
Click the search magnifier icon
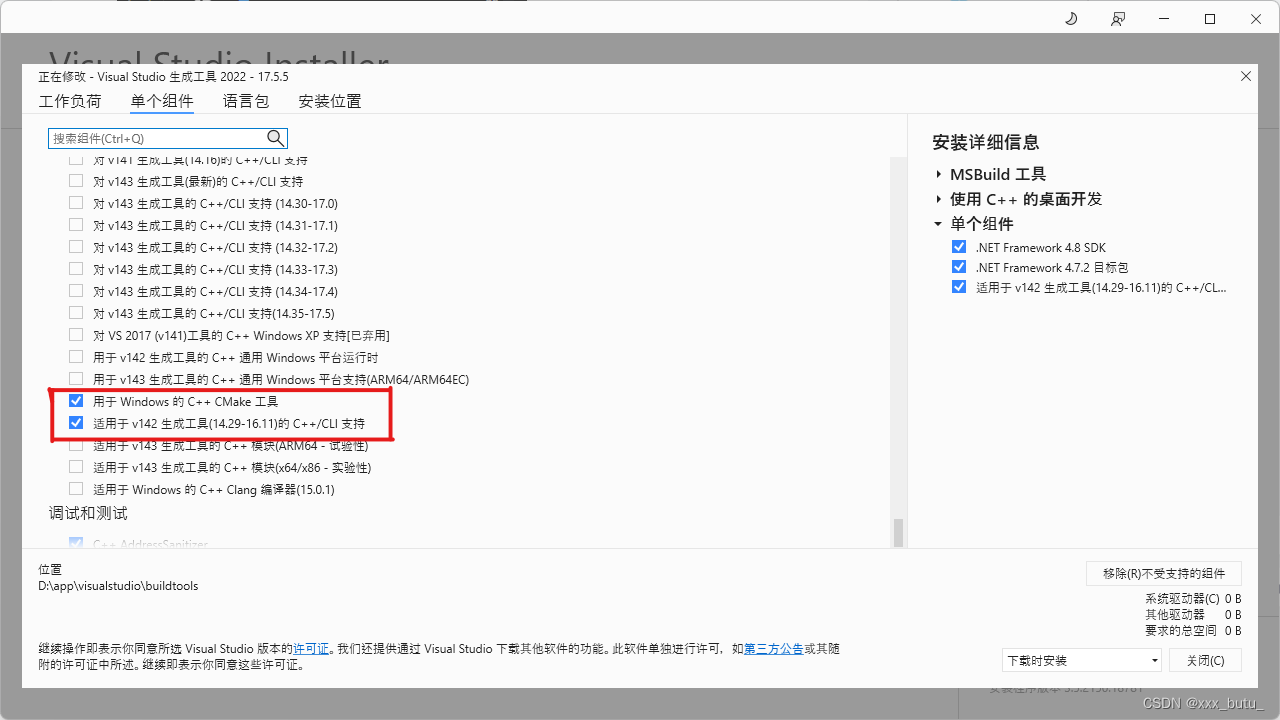point(275,138)
